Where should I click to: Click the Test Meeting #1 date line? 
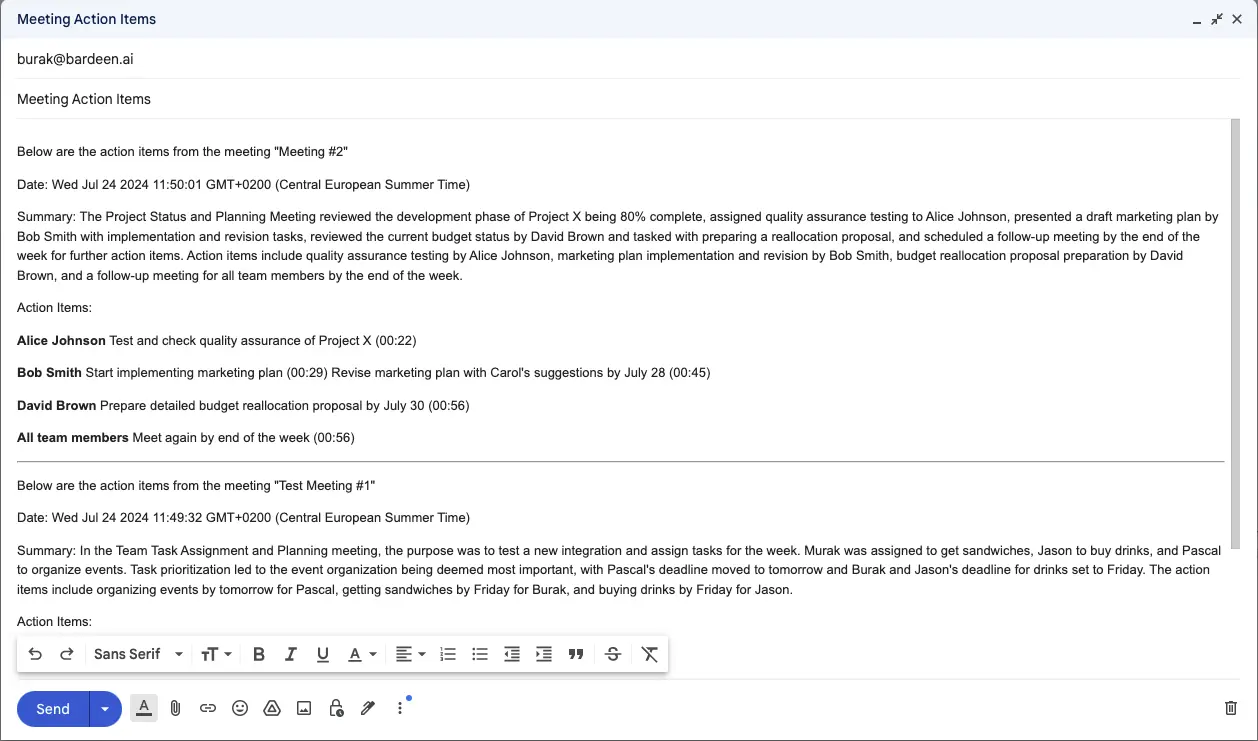(243, 518)
